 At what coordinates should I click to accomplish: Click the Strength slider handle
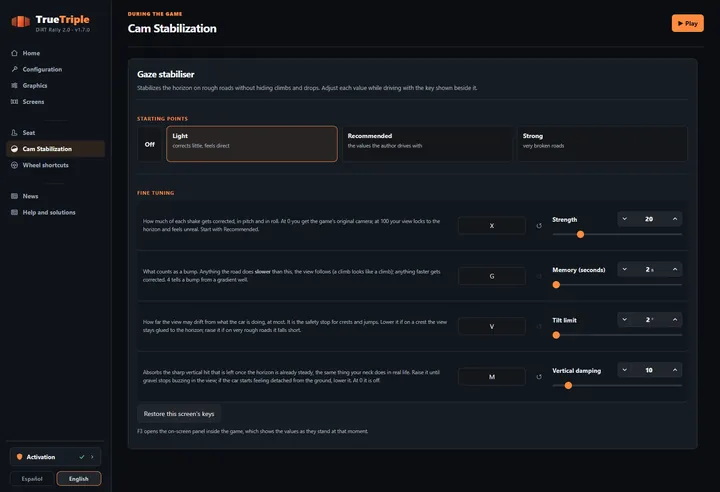coord(580,235)
